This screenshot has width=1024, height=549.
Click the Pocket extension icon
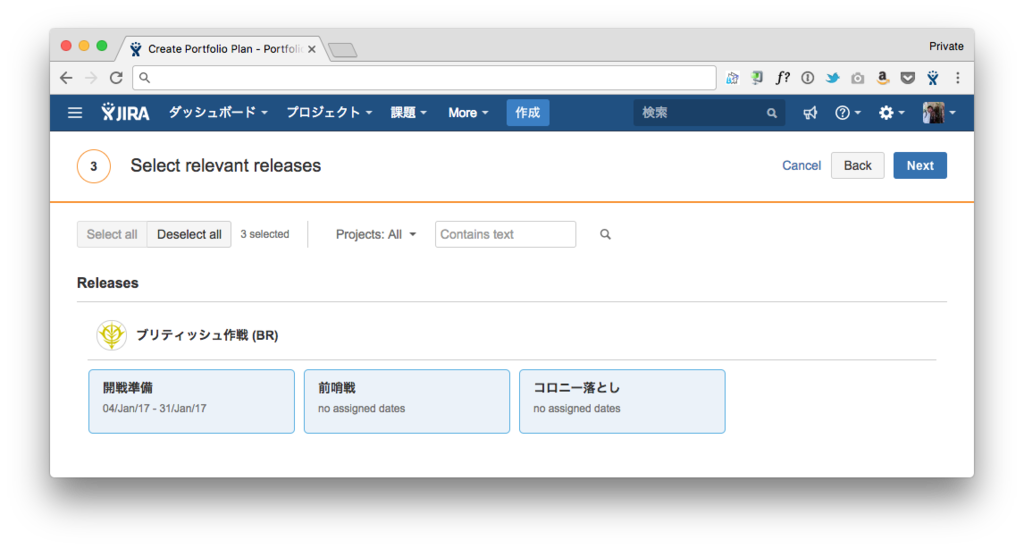(x=908, y=78)
